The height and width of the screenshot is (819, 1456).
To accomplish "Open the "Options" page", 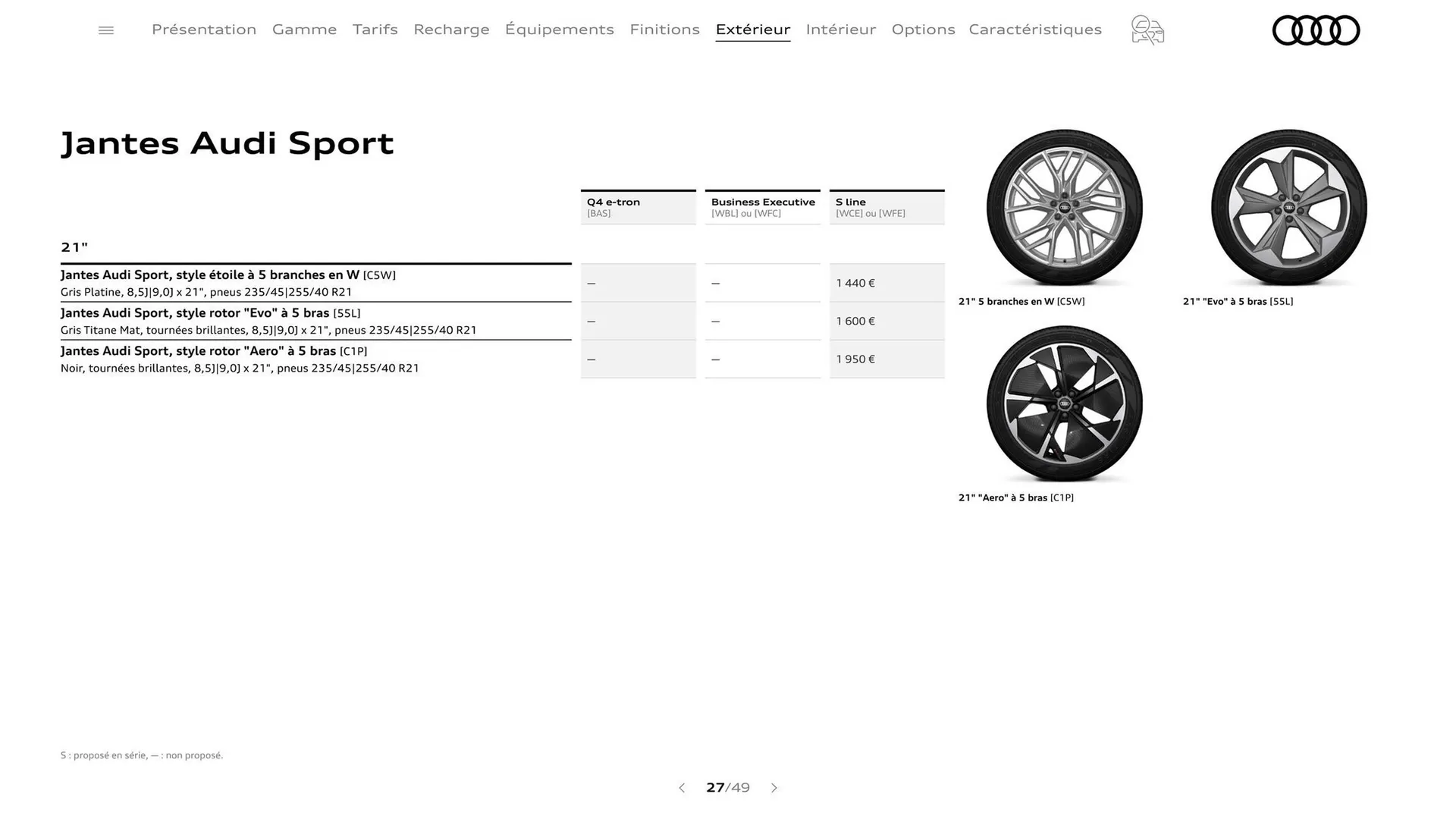I will 924,30.
